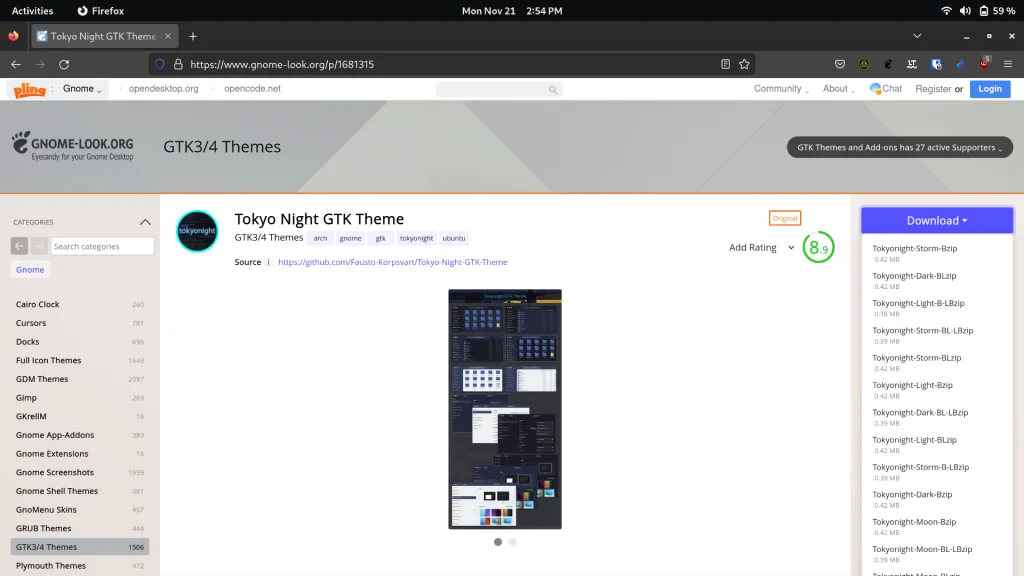
Task: Click the Login button
Action: tap(989, 89)
